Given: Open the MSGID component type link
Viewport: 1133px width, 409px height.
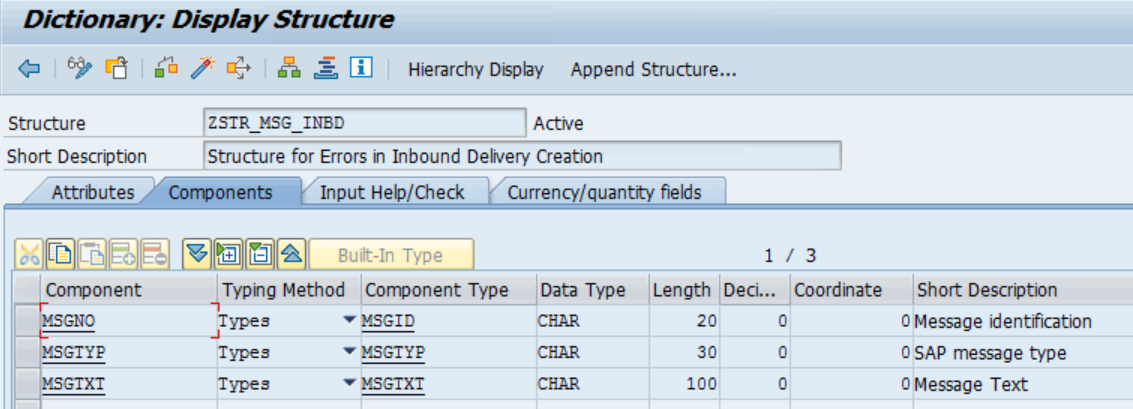Looking at the screenshot, I should (389, 321).
